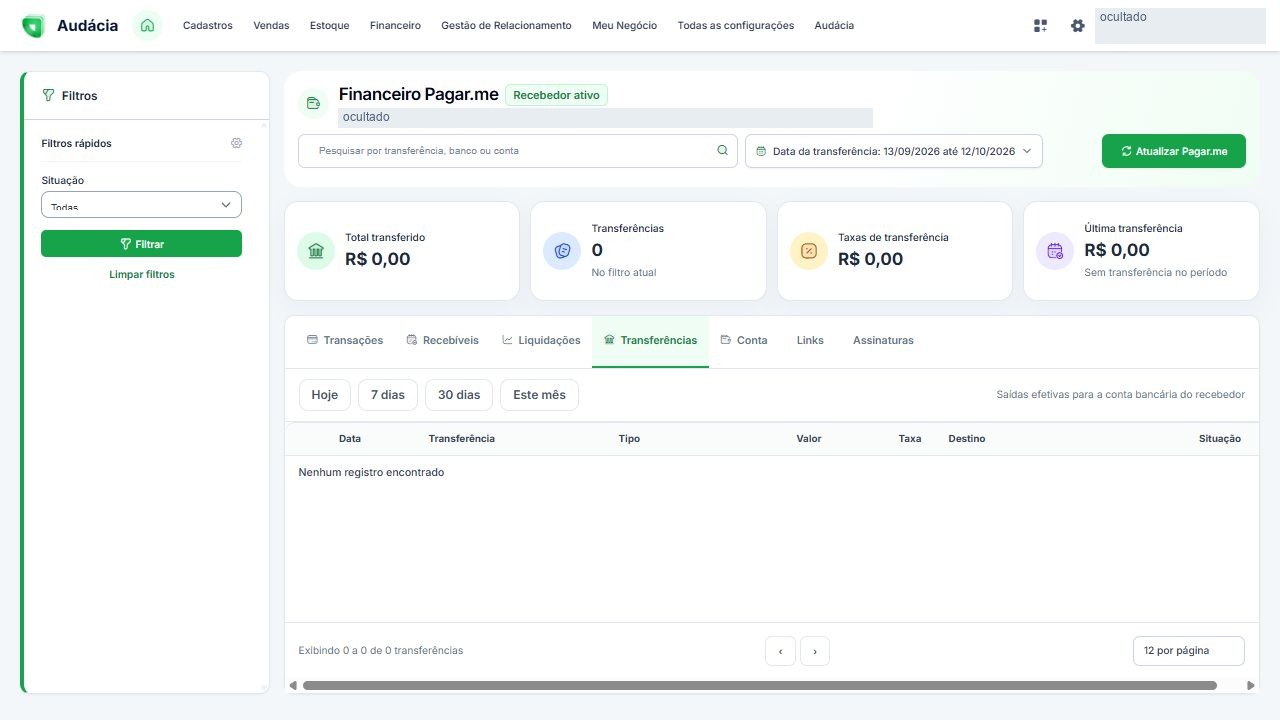1280x720 pixels.
Task: Click the Atualizar Pagar.me button
Action: [1174, 151]
